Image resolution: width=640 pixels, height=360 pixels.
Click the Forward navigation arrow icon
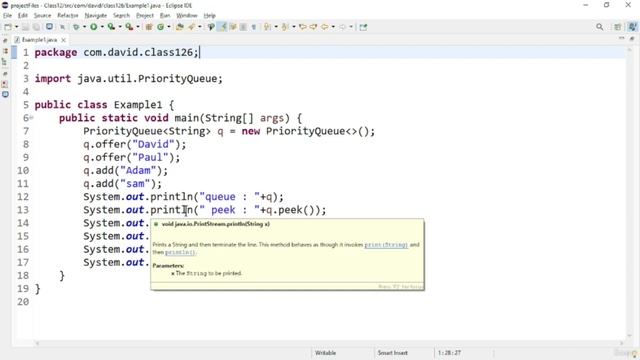[x=343, y=27]
